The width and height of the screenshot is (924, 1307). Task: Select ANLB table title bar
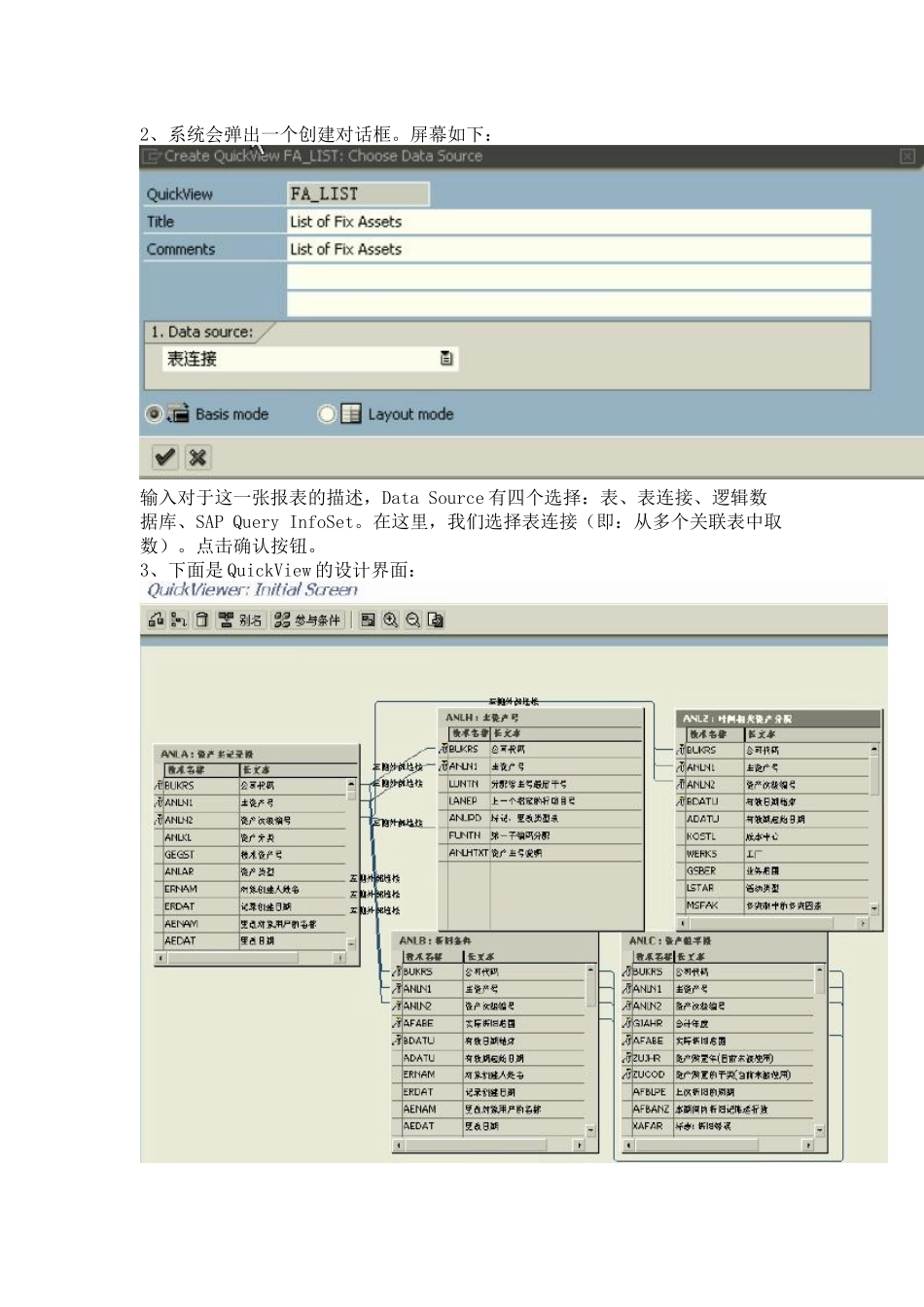[x=494, y=940]
